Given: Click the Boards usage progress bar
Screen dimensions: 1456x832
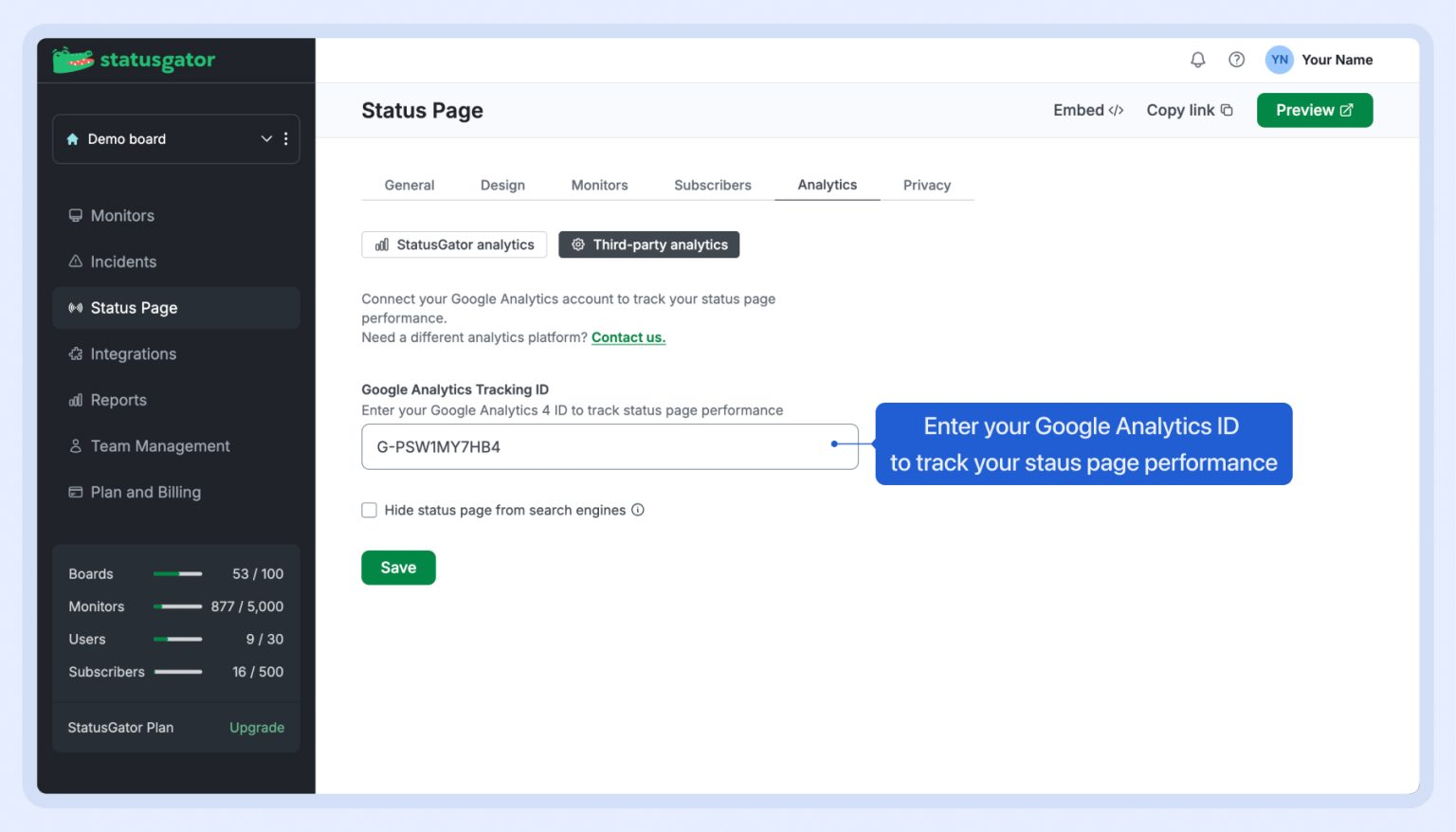Looking at the screenshot, I should coord(178,574).
